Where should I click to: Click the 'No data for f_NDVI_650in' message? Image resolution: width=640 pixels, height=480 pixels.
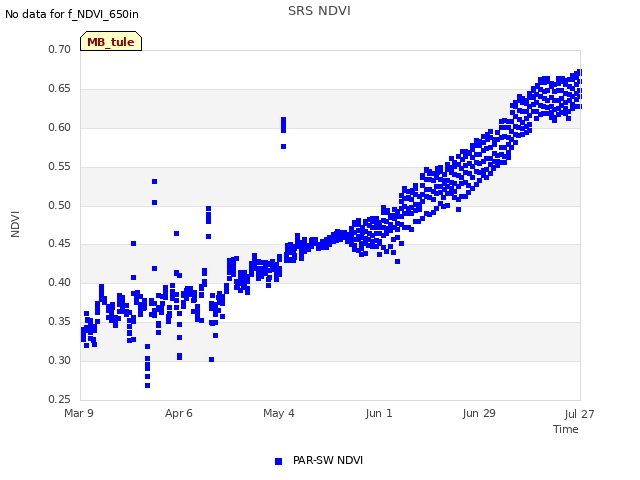pyautogui.click(x=72, y=14)
